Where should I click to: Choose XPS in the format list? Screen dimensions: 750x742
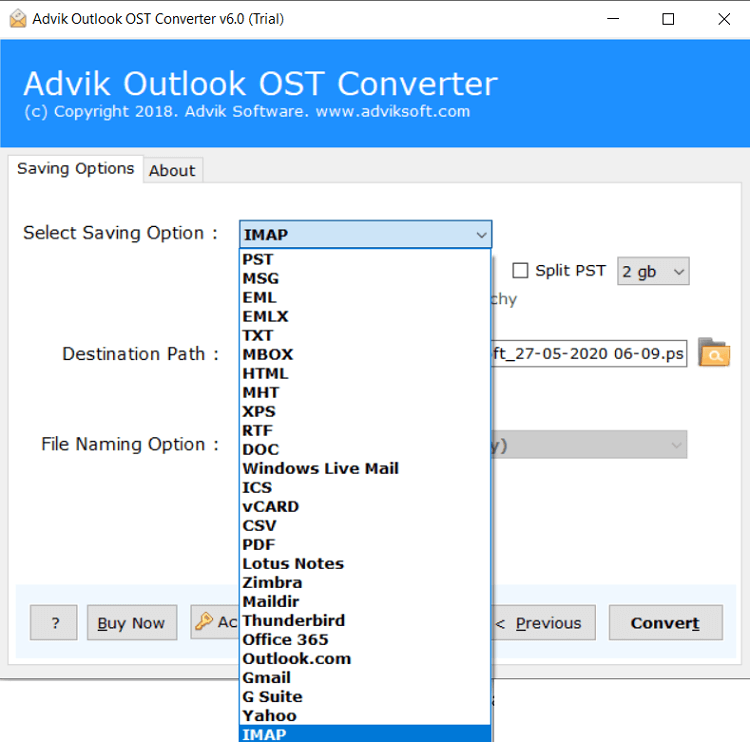tap(365, 411)
